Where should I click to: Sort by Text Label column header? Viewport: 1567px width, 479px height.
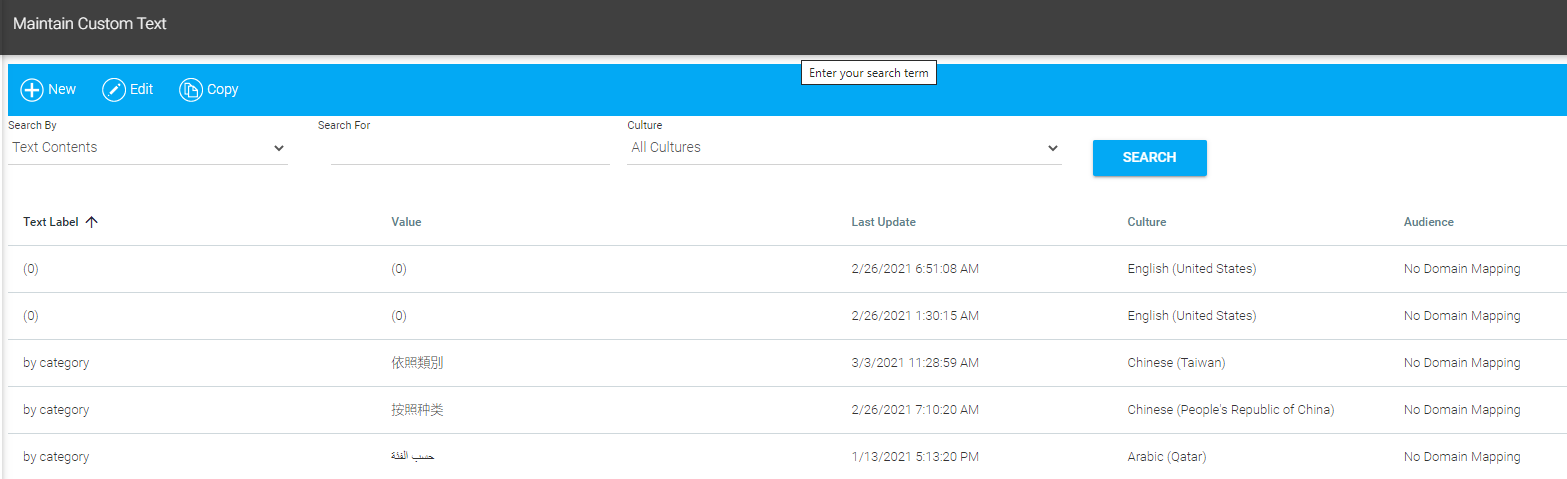(x=51, y=222)
